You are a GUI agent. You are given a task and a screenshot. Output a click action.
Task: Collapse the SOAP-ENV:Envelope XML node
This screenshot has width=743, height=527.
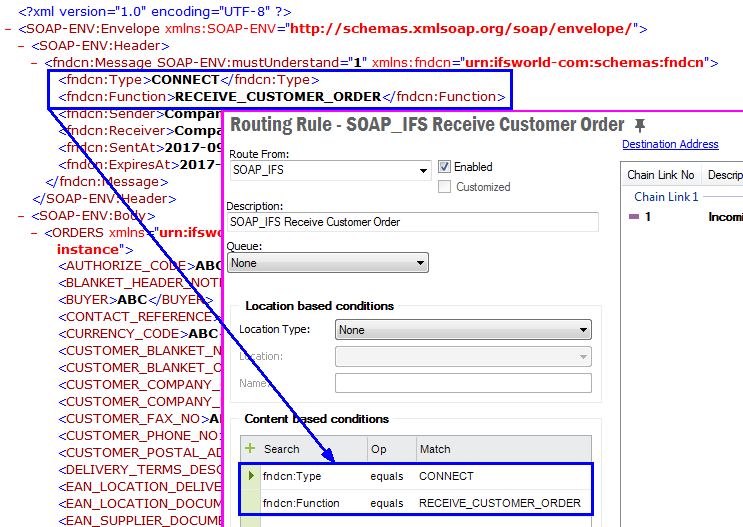[x=8, y=29]
